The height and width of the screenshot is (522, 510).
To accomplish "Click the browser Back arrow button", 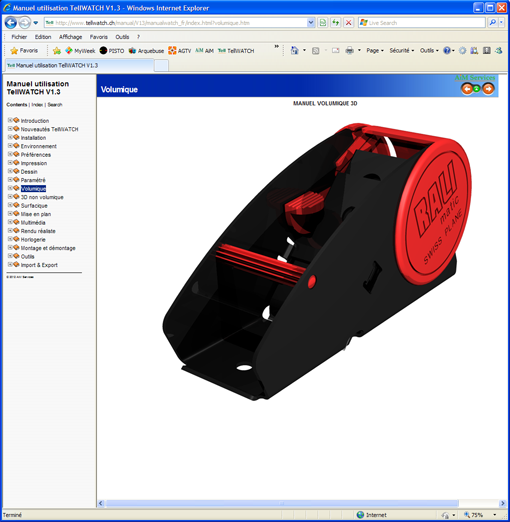I will pos(11,23).
